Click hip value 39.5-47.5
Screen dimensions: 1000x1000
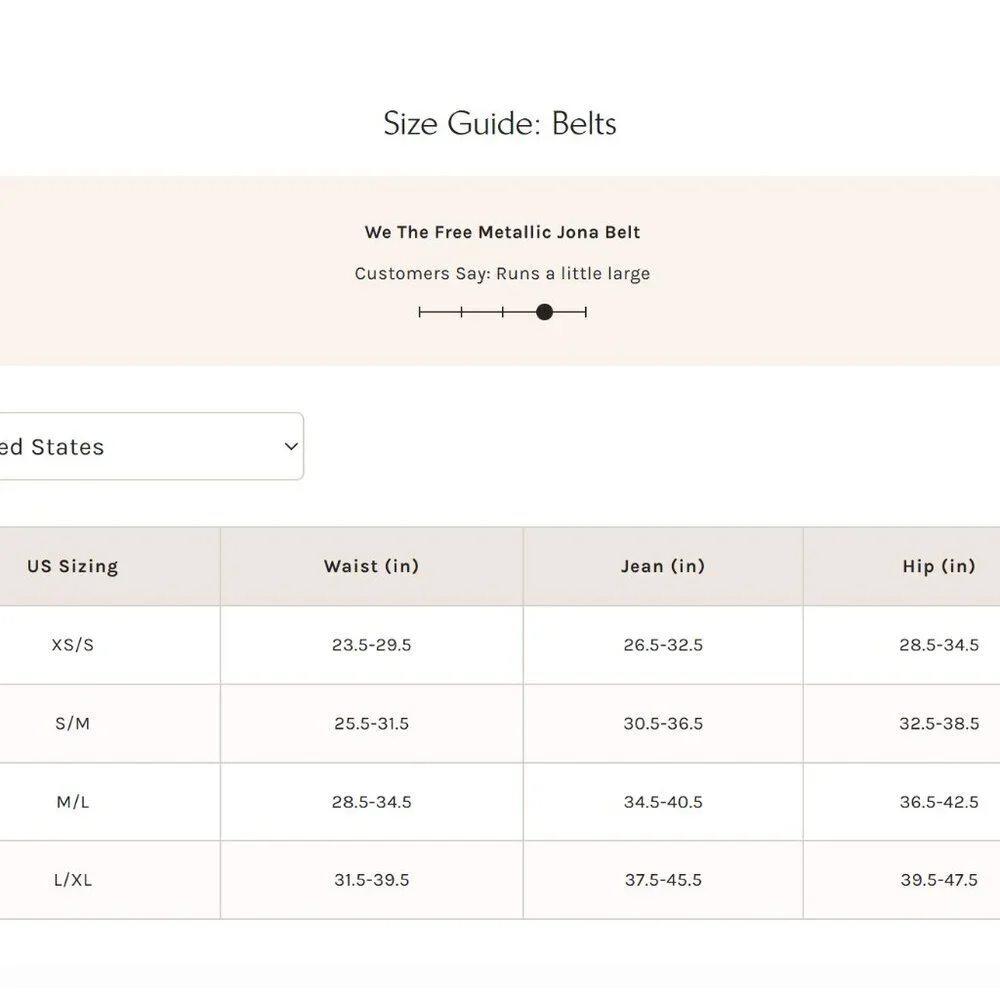coord(939,880)
